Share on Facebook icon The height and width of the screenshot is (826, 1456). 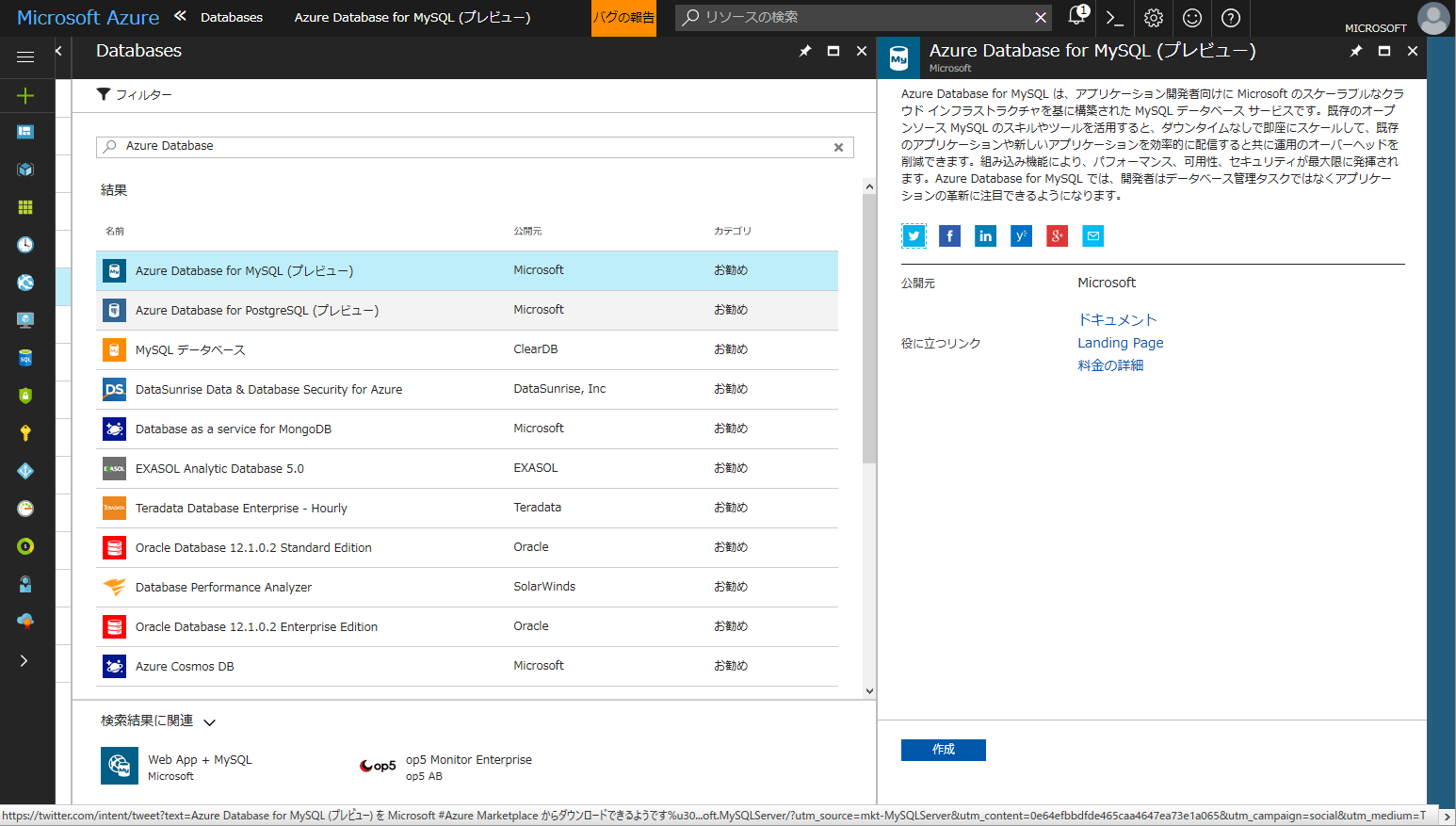pyautogui.click(x=949, y=236)
